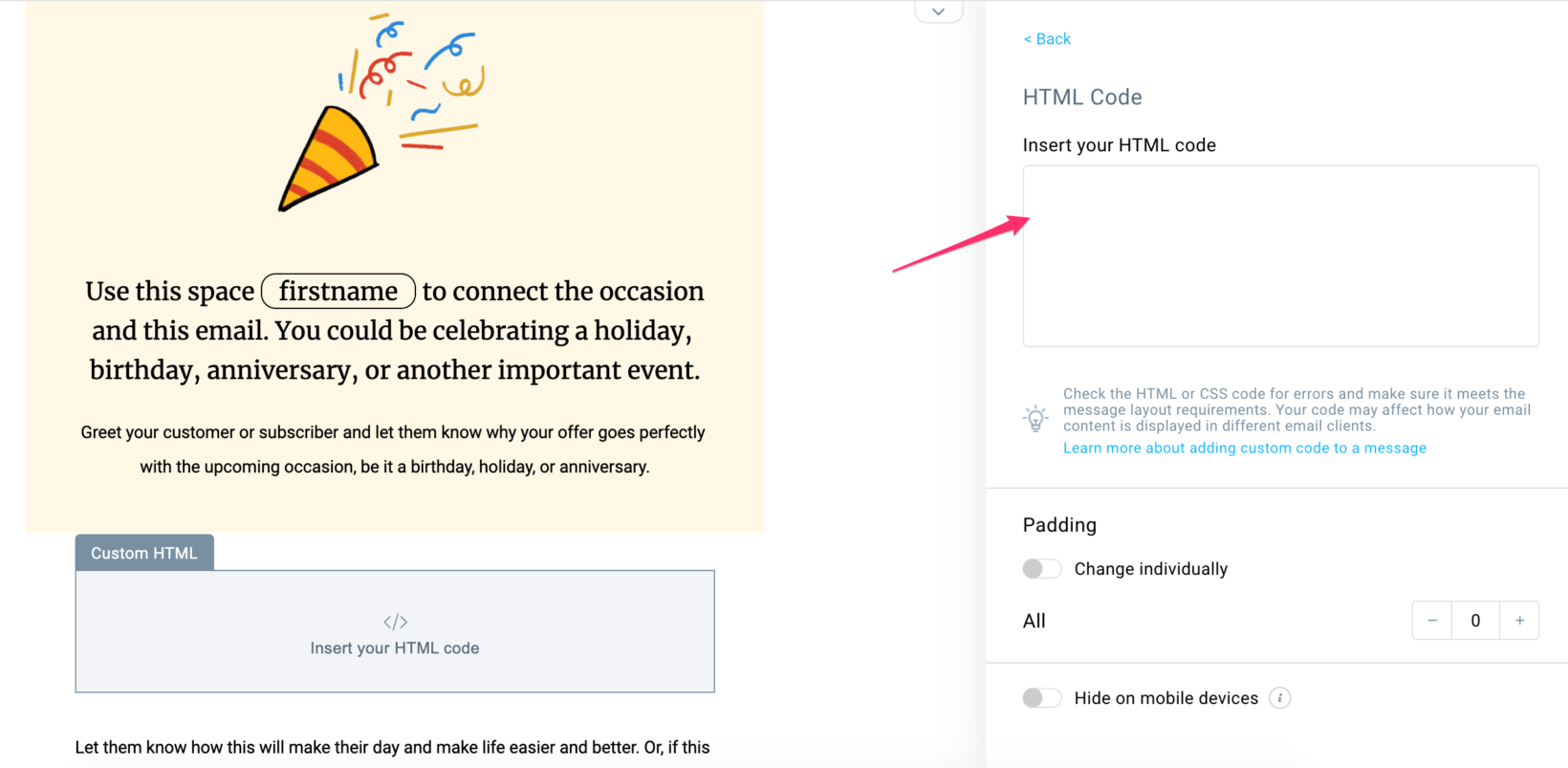
Task: Click inside the HTML code input box
Action: point(1280,255)
